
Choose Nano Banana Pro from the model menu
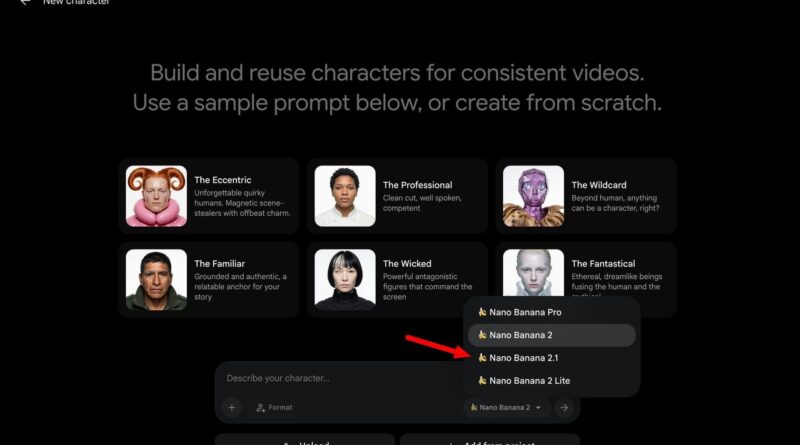pyautogui.click(x=552, y=312)
